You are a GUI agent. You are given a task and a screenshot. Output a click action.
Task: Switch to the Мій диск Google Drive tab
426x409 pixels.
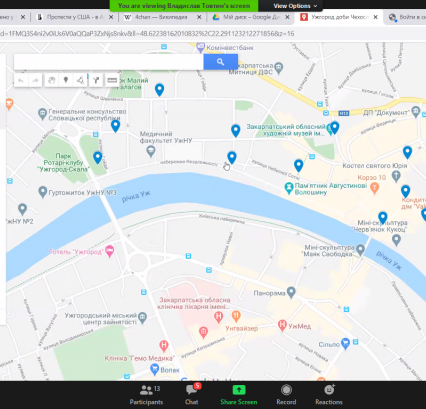point(251,17)
